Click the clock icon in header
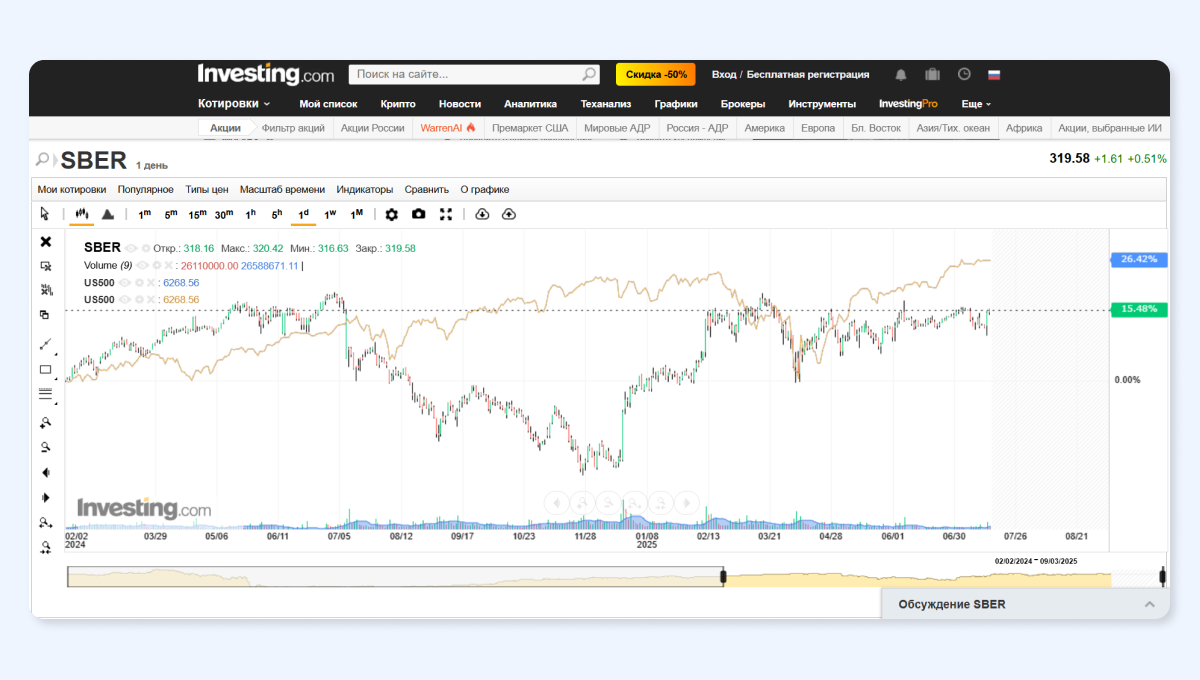The image size is (1200, 680). click(x=964, y=75)
